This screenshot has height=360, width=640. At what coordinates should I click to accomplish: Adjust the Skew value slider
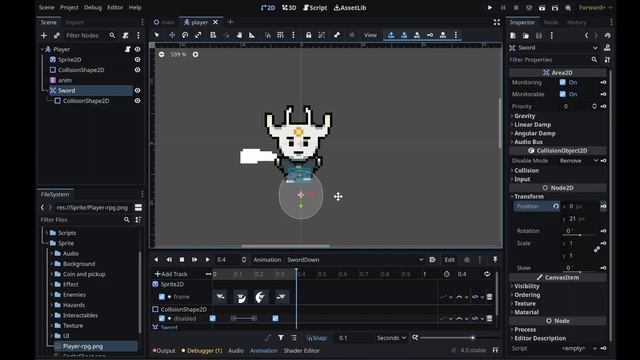(580, 272)
